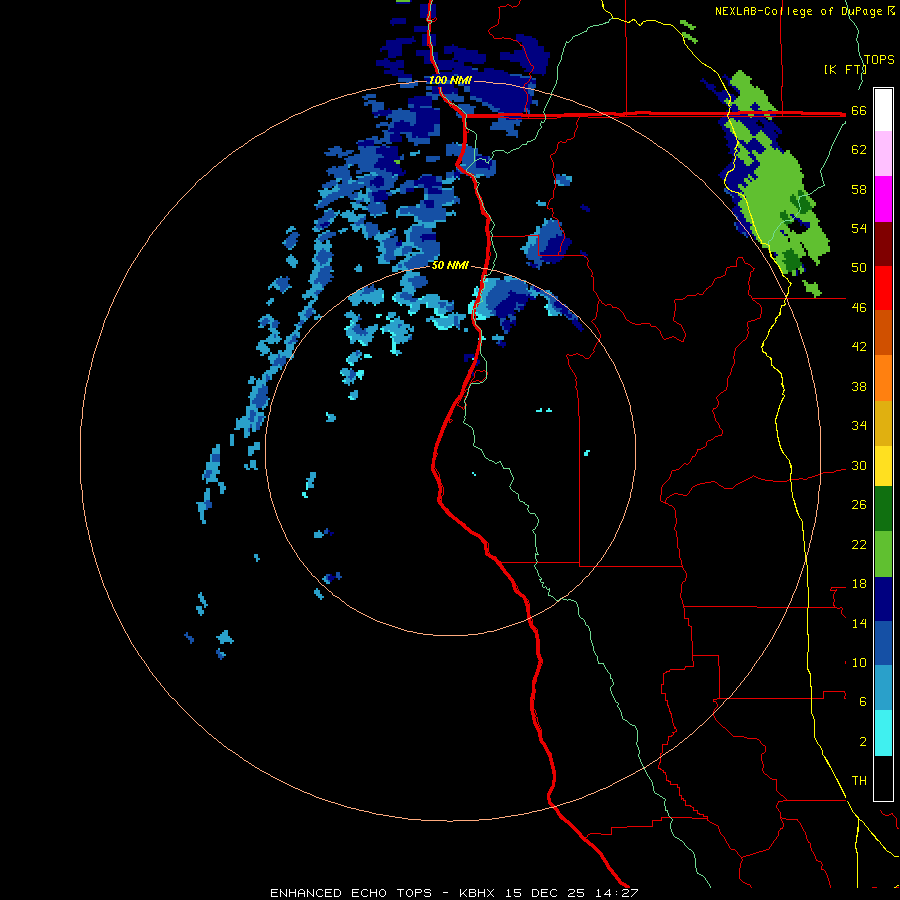Image resolution: width=900 pixels, height=900 pixels.
Task: Pick the cyan legend swatch
Action: [x=883, y=732]
